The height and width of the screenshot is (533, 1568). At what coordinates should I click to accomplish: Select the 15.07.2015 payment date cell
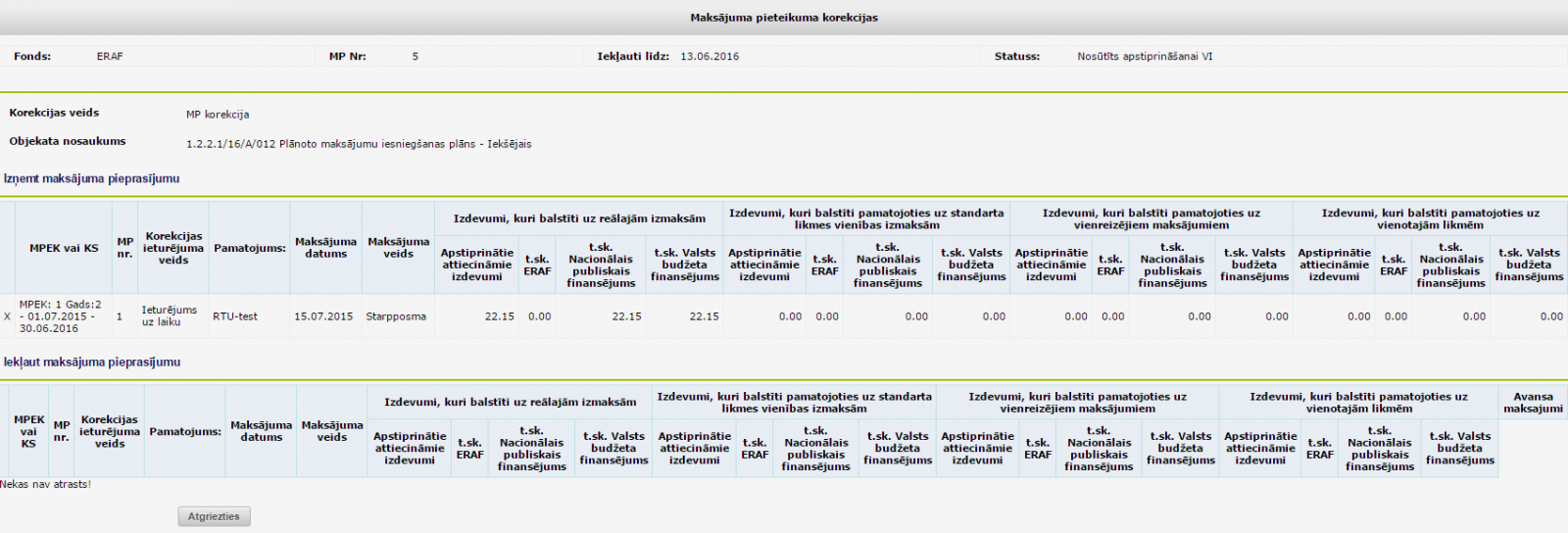click(323, 316)
